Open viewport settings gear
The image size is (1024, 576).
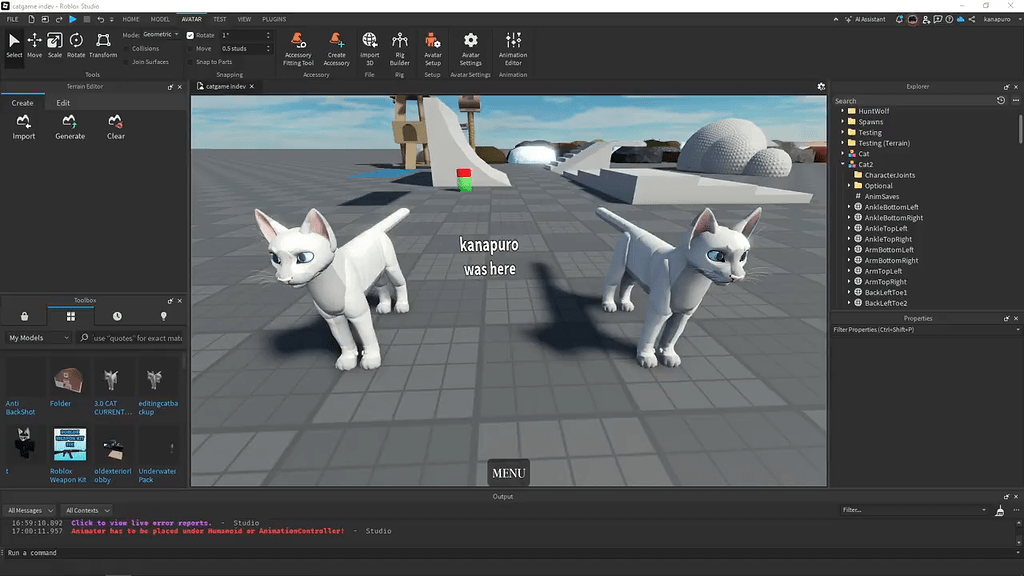821,86
